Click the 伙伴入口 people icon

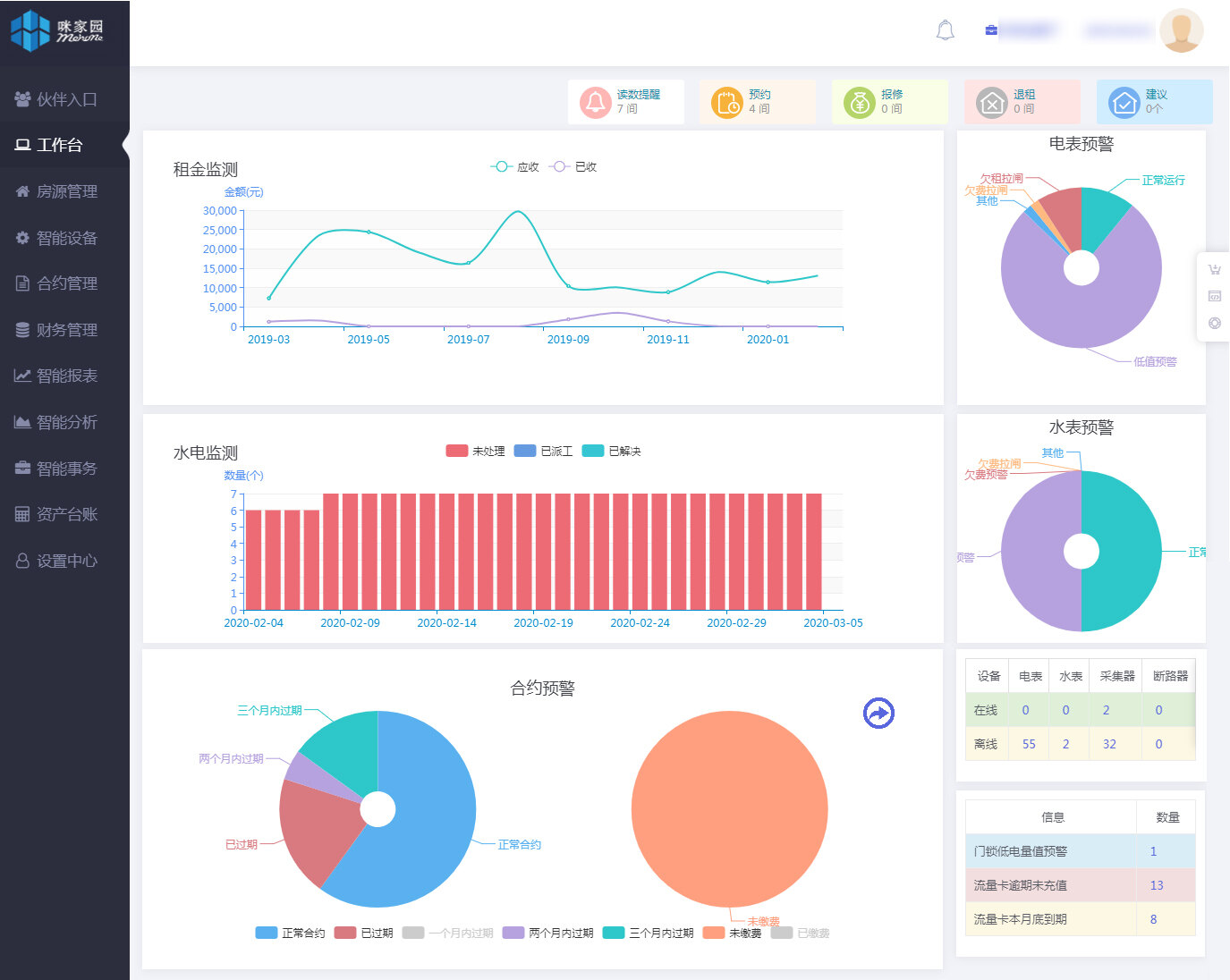tap(22, 99)
